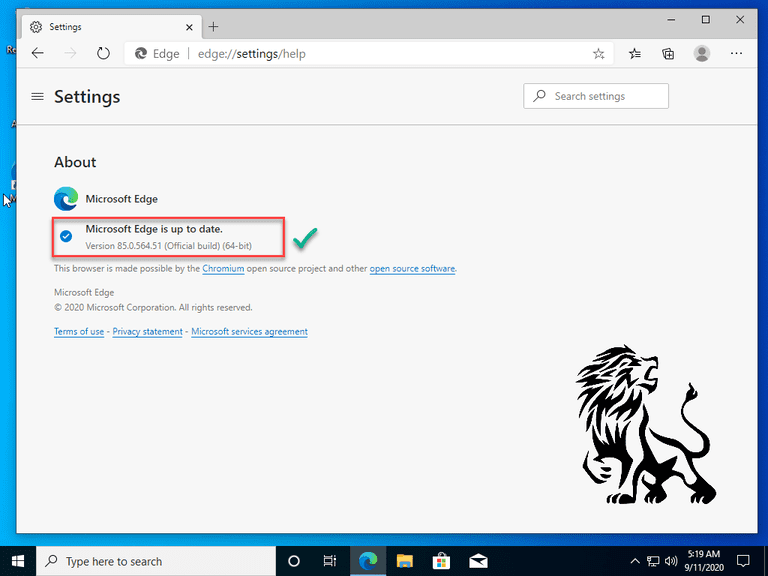Open Microsoft Store from taskbar
768x576 pixels.
441,561
